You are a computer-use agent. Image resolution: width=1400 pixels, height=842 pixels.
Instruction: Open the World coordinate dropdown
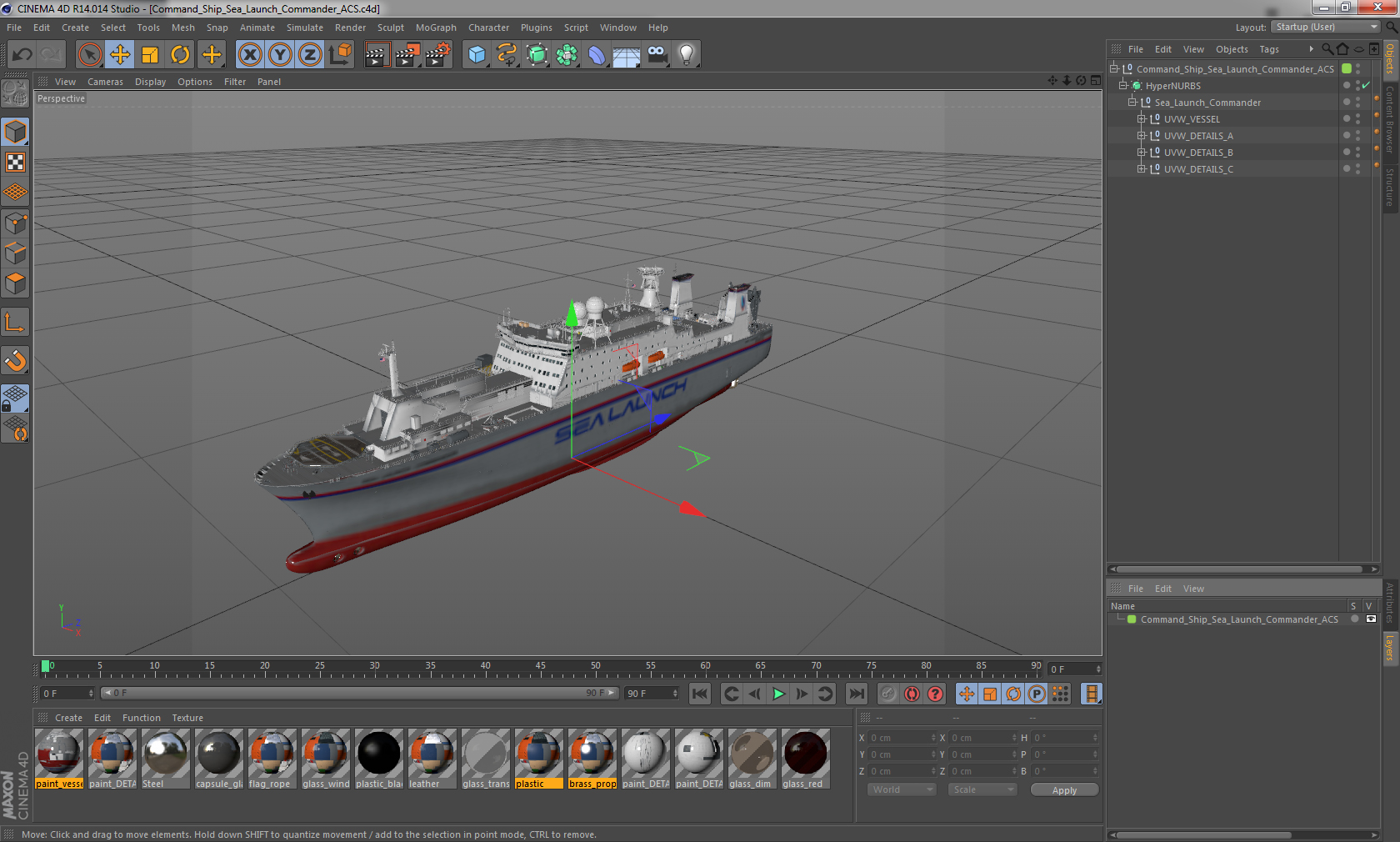[902, 789]
